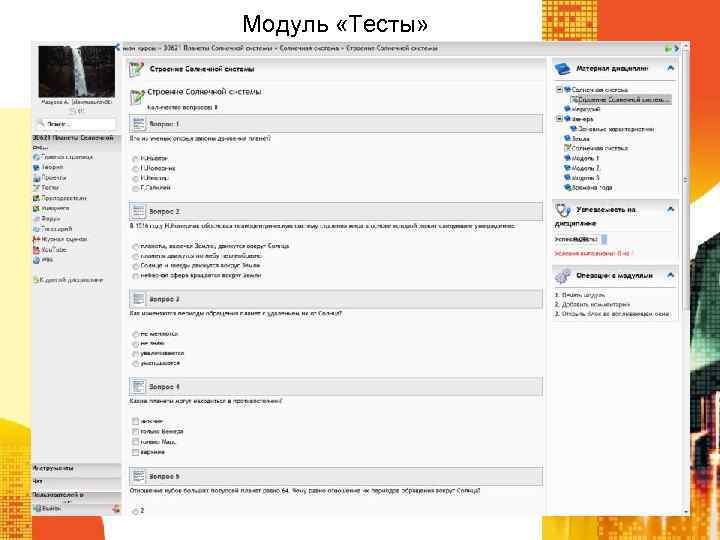Open the Проекты icon in the left menu
The height and width of the screenshot is (540, 720).
36,178
